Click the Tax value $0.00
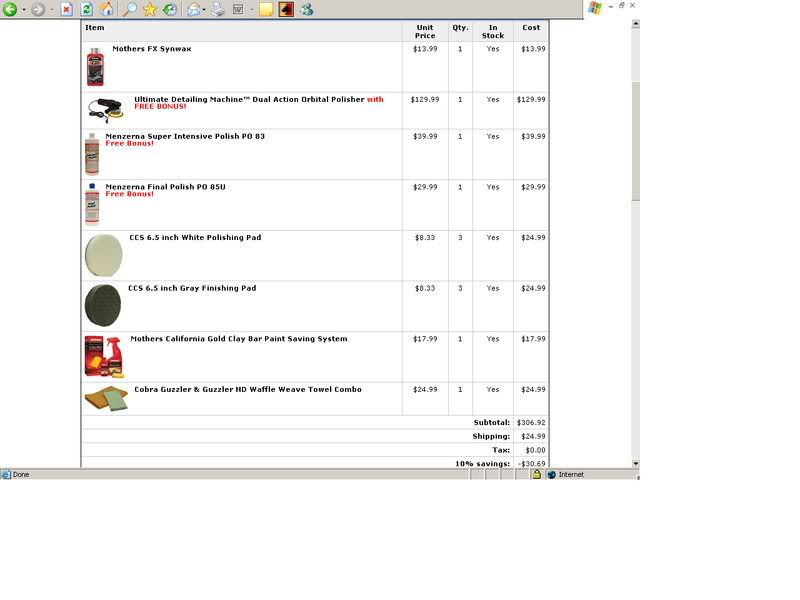This screenshot has width=800, height=600. 535,450
